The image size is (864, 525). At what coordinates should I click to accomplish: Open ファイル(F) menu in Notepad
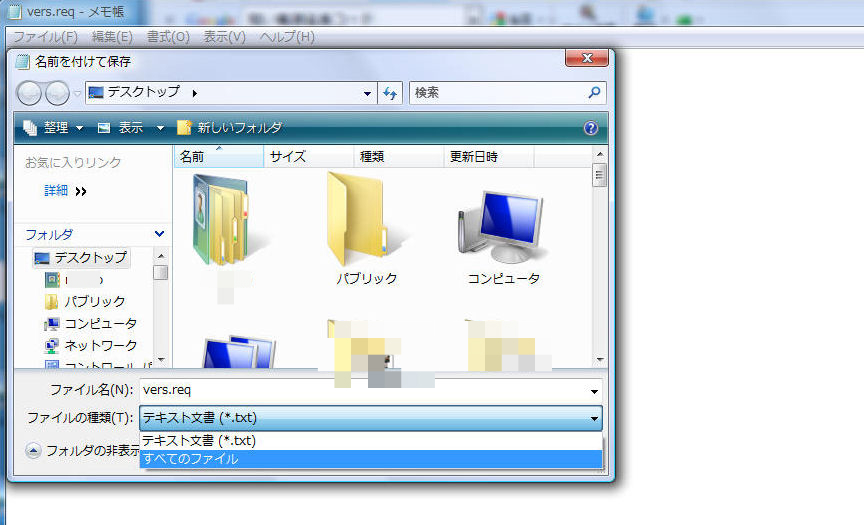coord(45,37)
